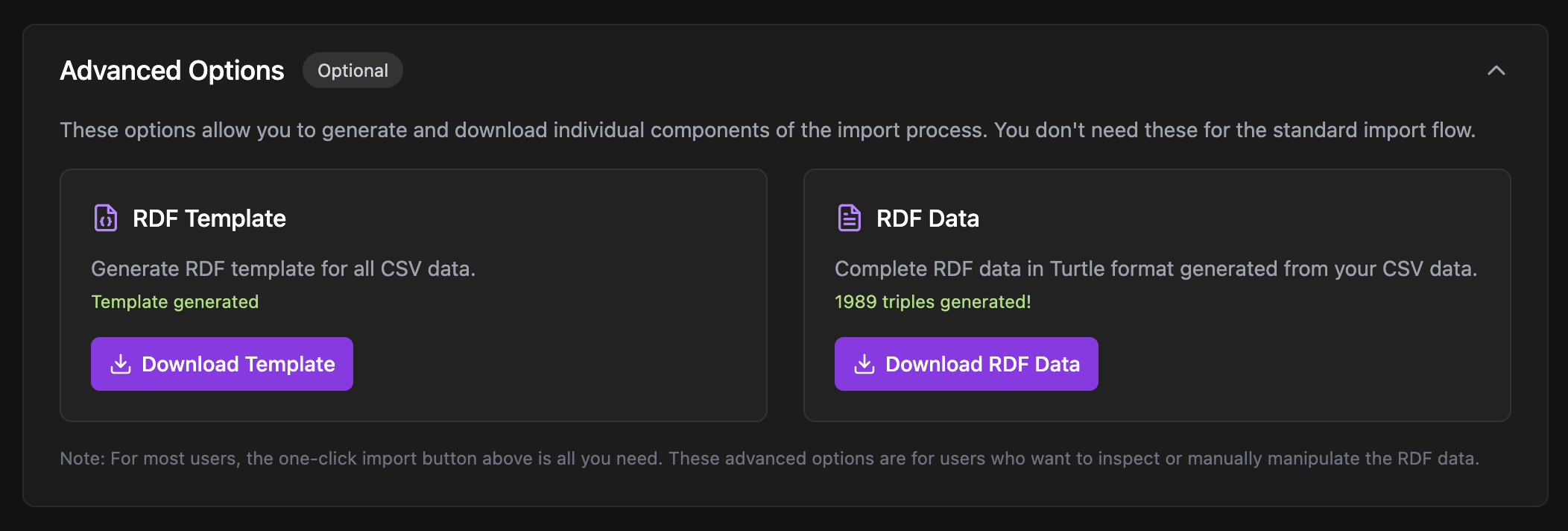This screenshot has width=1568, height=531.
Task: Select the 'Template generated' status text
Action: [x=175, y=302]
